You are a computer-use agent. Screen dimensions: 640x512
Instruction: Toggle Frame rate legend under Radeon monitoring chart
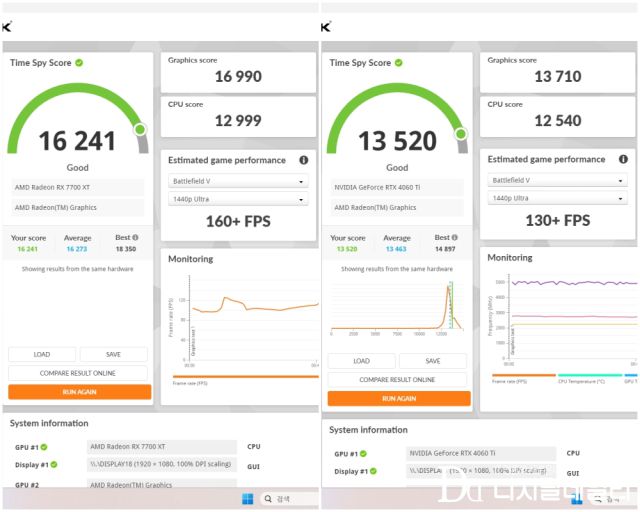[190, 383]
